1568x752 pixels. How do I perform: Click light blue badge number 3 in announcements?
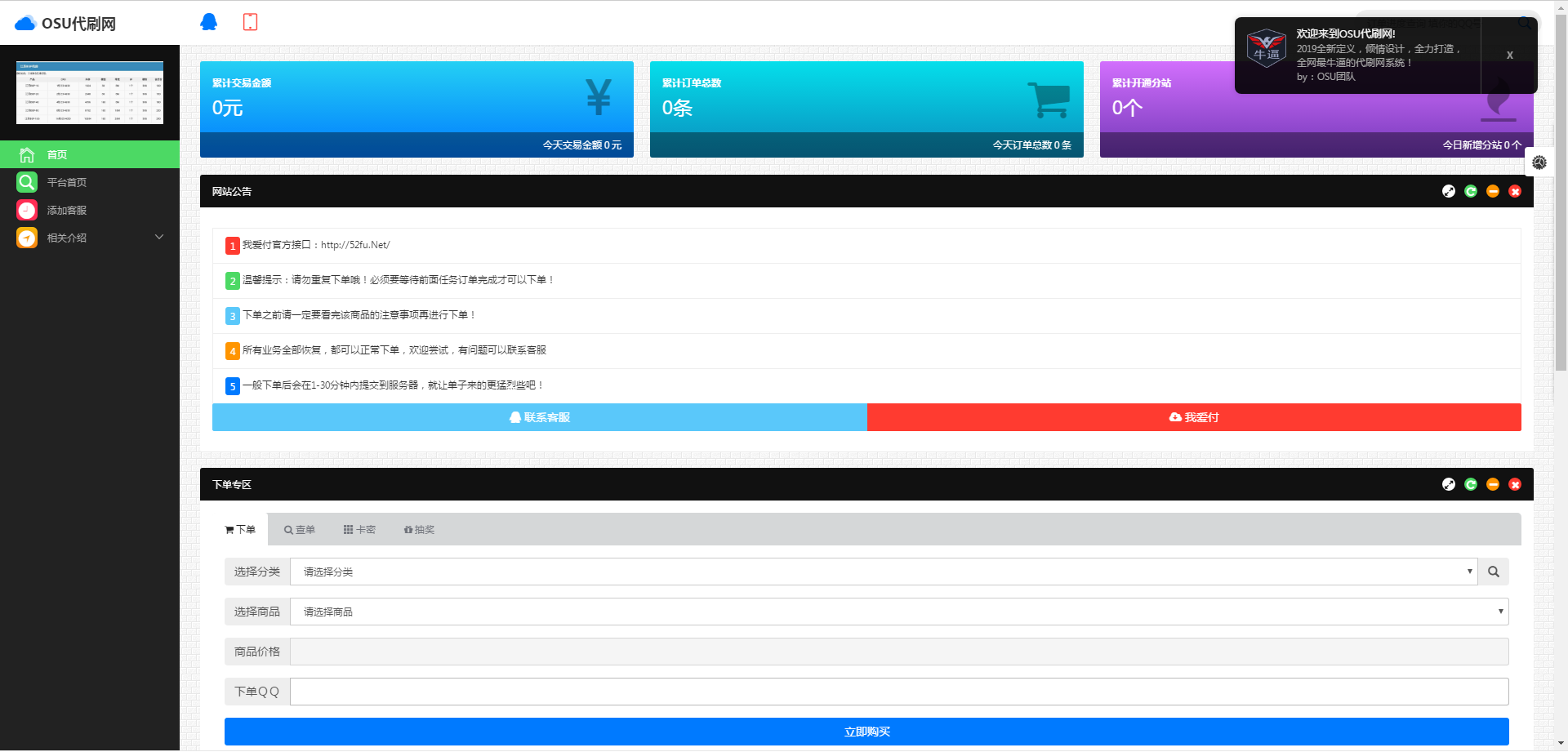[233, 316]
